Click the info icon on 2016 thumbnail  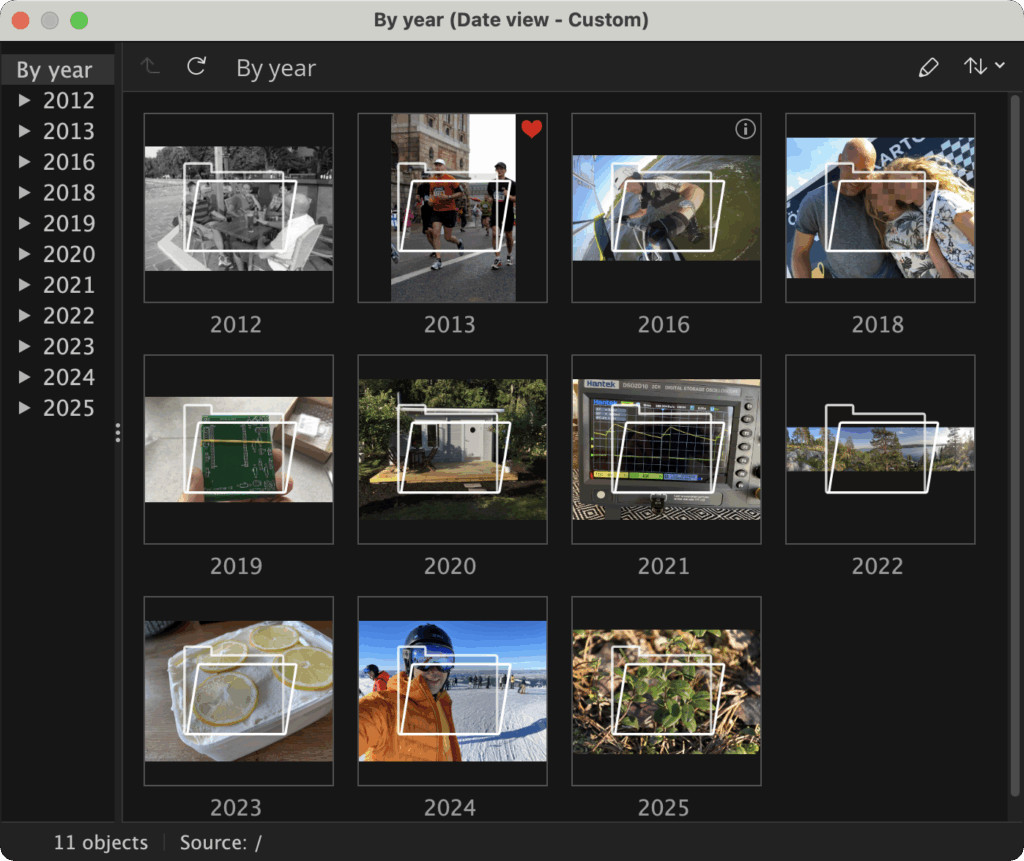pyautogui.click(x=745, y=129)
